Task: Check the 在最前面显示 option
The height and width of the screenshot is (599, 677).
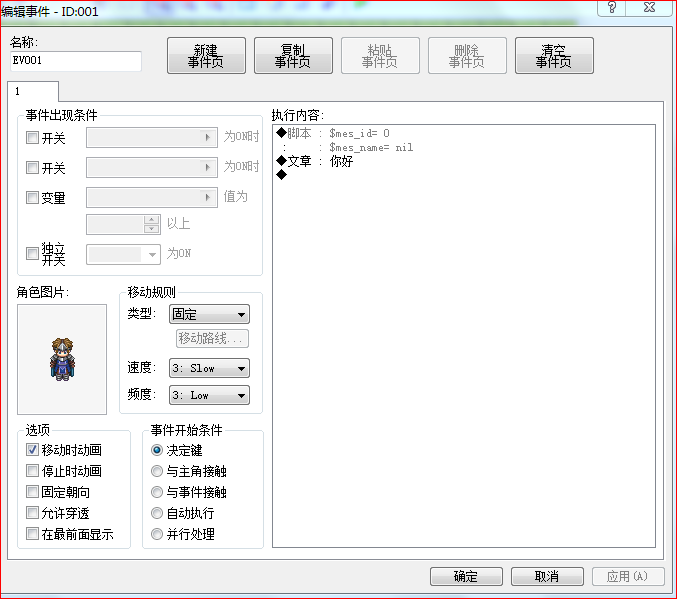Action: (x=32, y=534)
